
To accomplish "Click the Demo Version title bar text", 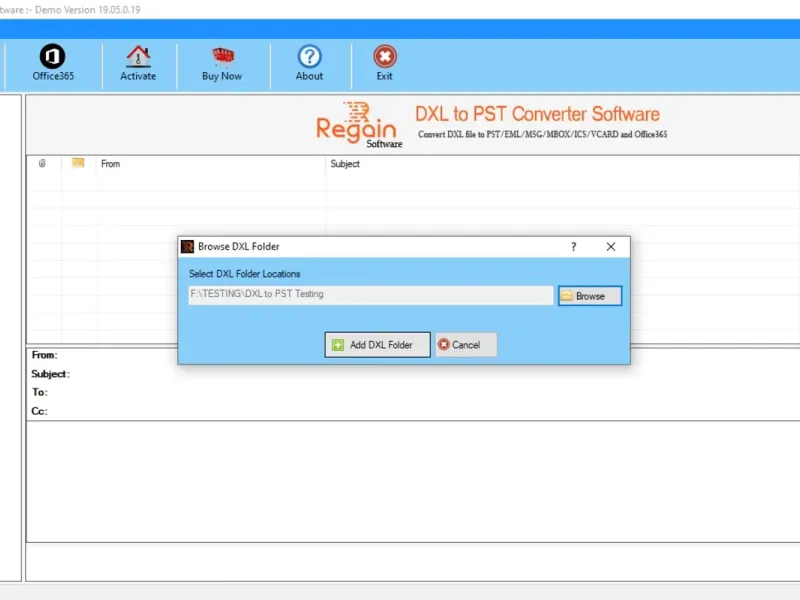I will 70,10.
